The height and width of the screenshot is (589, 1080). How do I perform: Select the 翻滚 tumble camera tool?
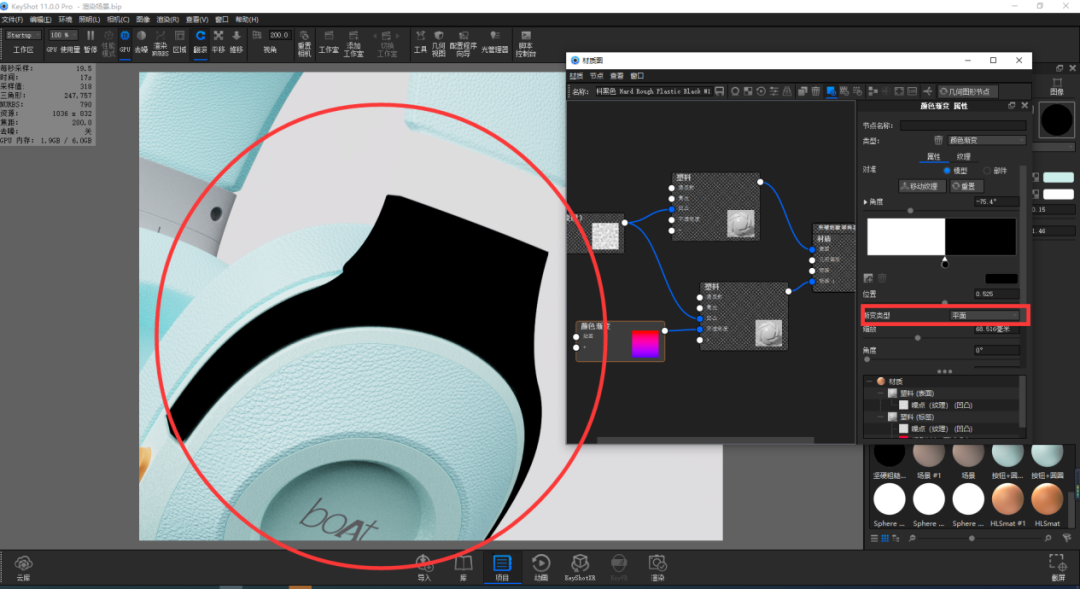point(200,42)
